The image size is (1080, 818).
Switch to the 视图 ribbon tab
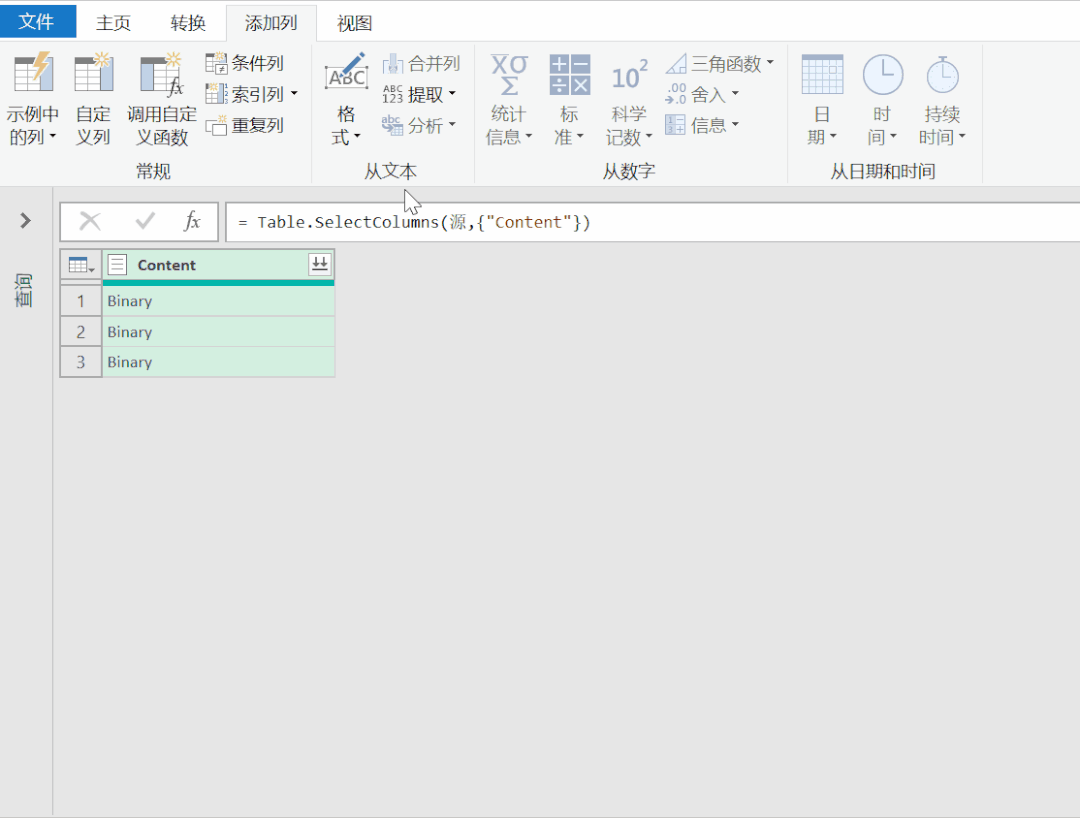355,23
